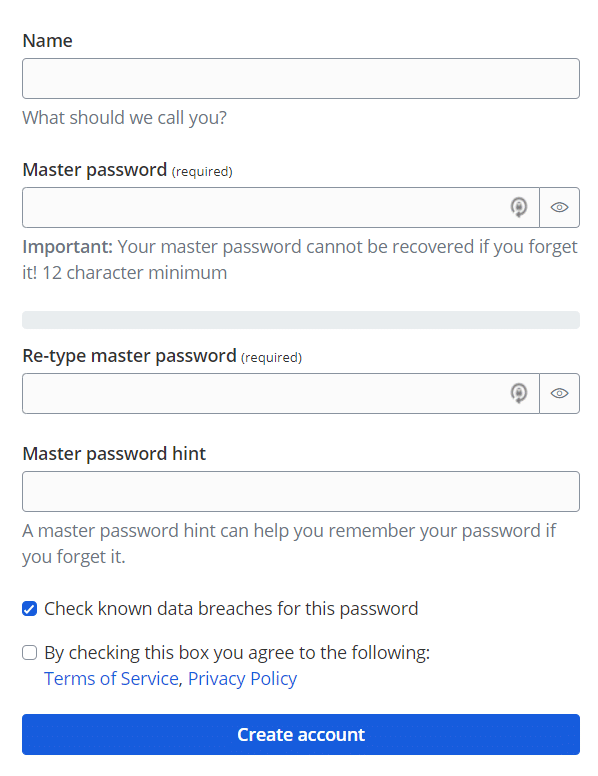
Task: Click the password strength progress bar
Action: pyautogui.click(x=300, y=320)
